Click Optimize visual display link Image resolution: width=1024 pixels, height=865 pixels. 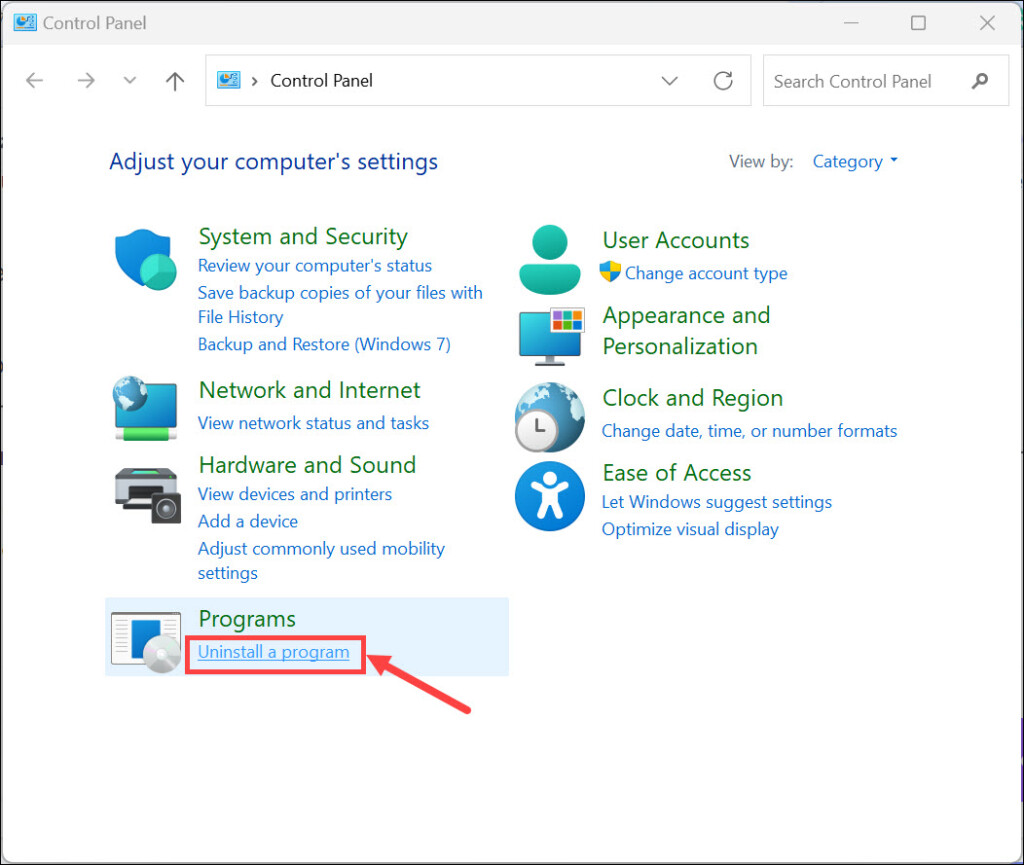[x=690, y=529]
